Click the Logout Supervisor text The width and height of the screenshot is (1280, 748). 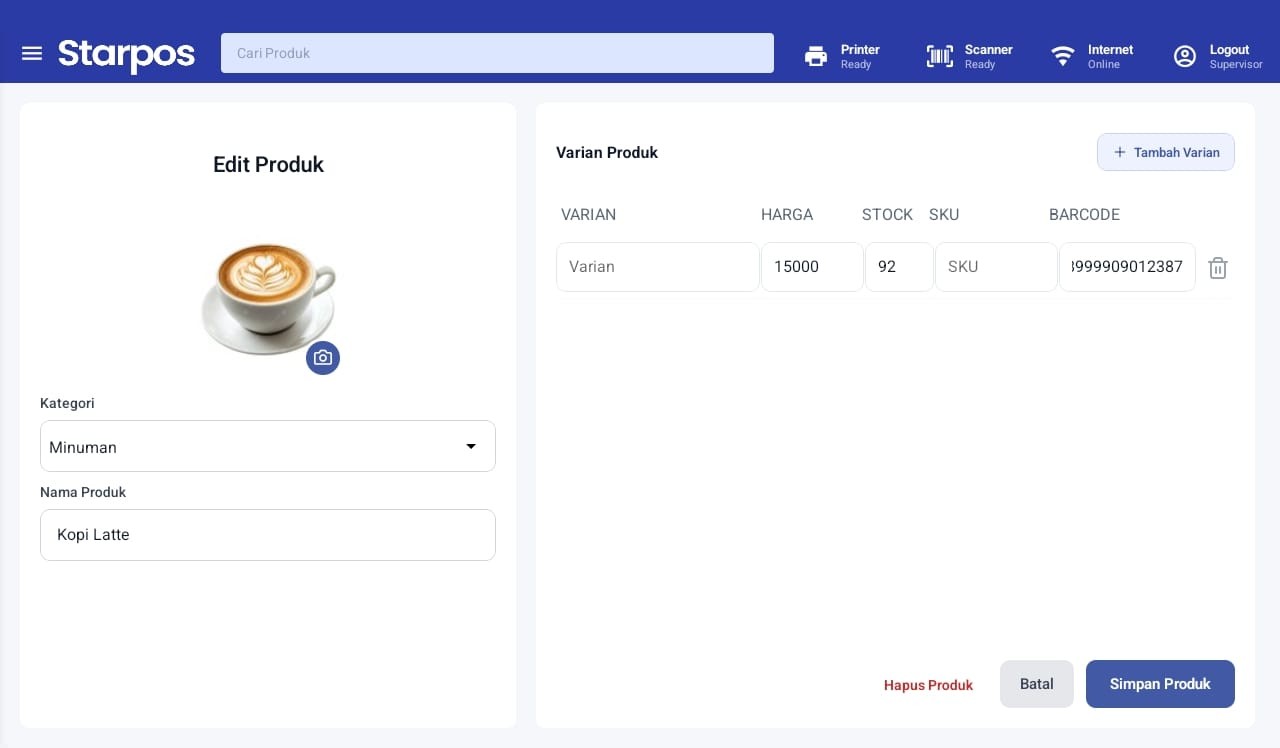tap(1236, 57)
